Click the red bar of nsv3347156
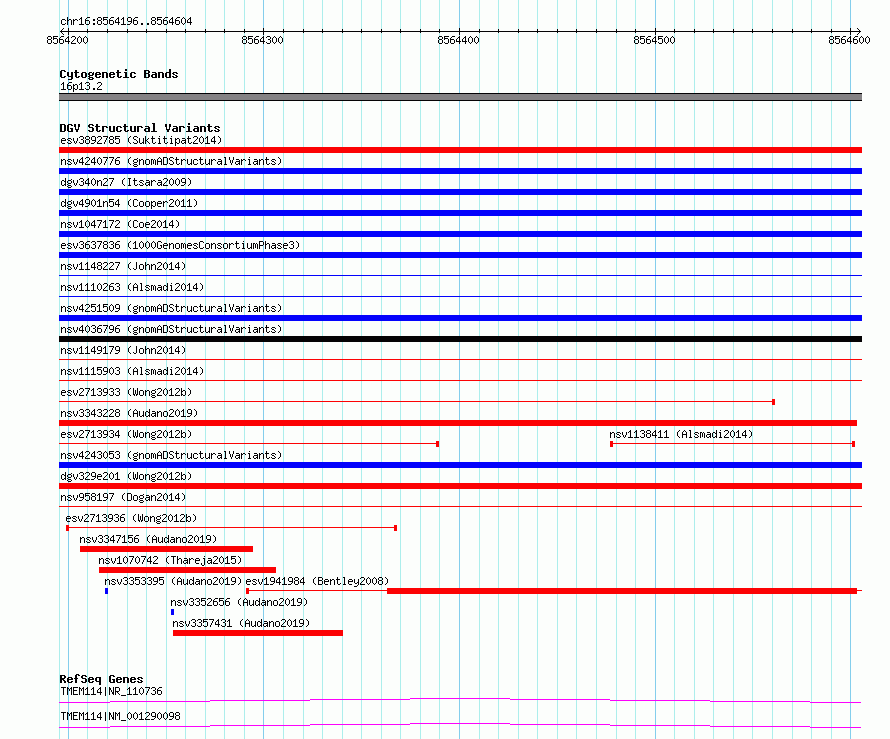Viewport: 890px width, 739px height. (166, 549)
